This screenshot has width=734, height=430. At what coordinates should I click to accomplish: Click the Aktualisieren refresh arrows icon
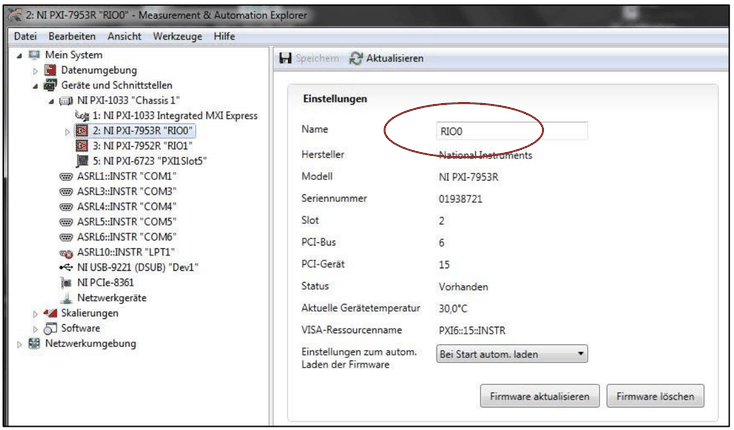[x=356, y=58]
